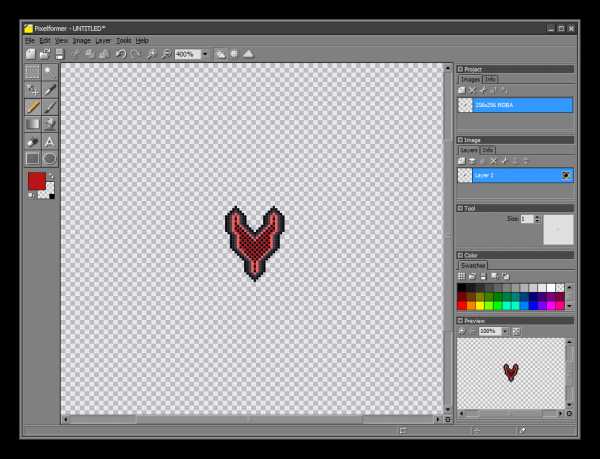Screen dimensions: 600x459
Task: Toggle the pixel grid toolbar icon
Action: [x=234, y=54]
